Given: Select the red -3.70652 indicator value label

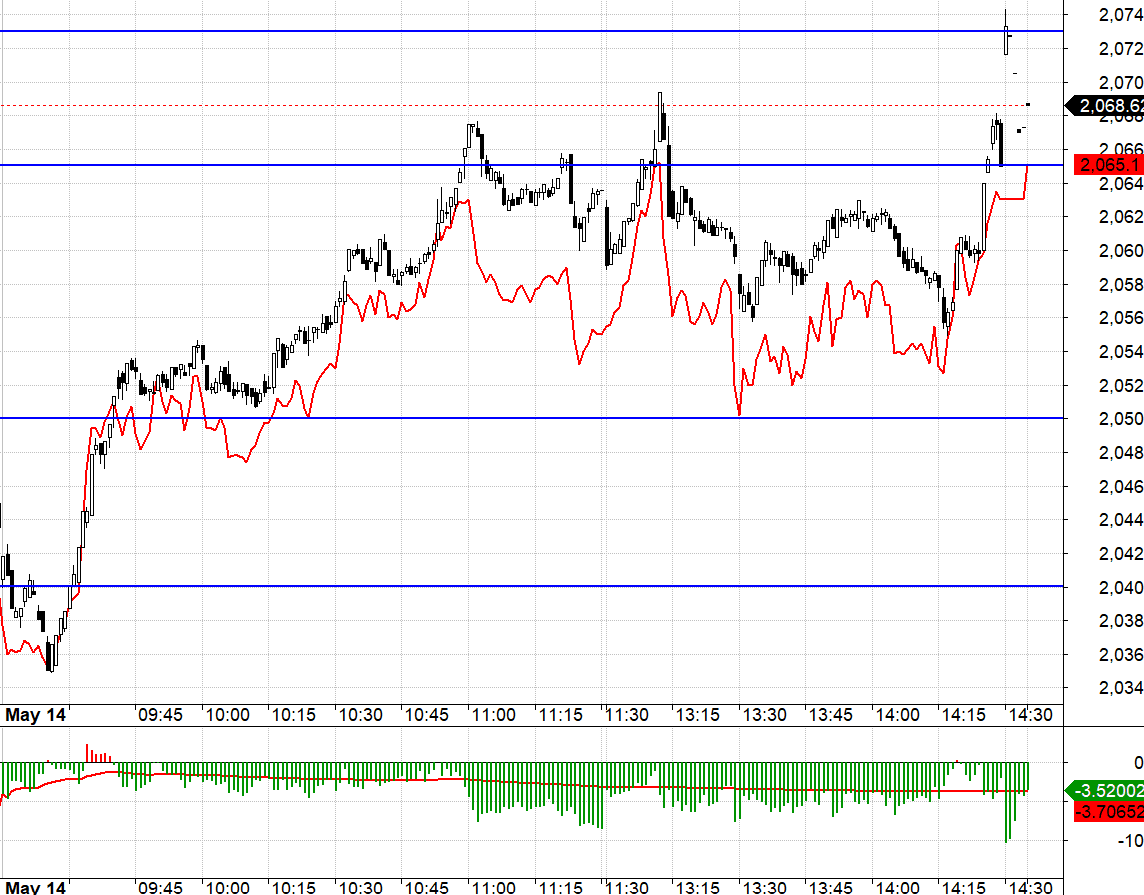Looking at the screenshot, I should click(1109, 811).
